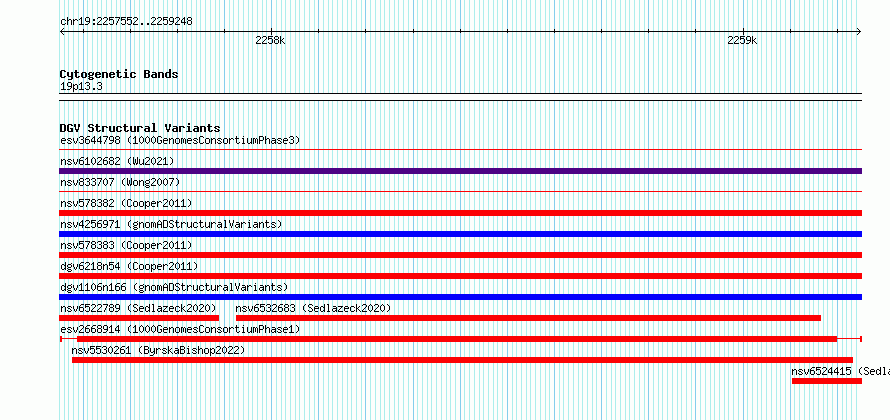Image resolution: width=890 pixels, height=420 pixels.
Task: Open the dgv6218n54 (Cooper2011) label
Action: click(x=129, y=266)
